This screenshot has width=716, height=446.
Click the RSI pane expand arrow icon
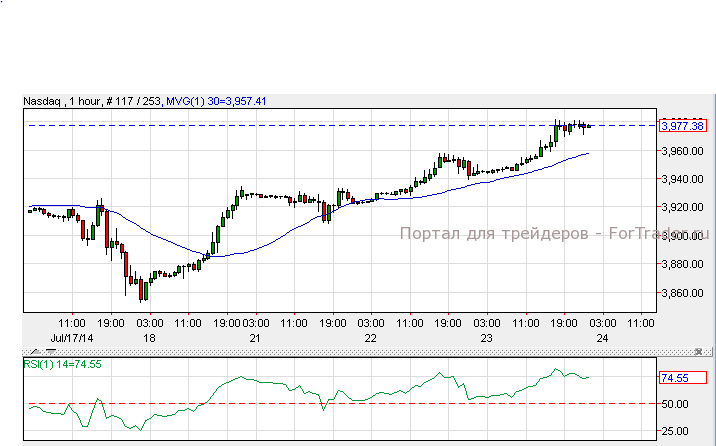[36, 352]
